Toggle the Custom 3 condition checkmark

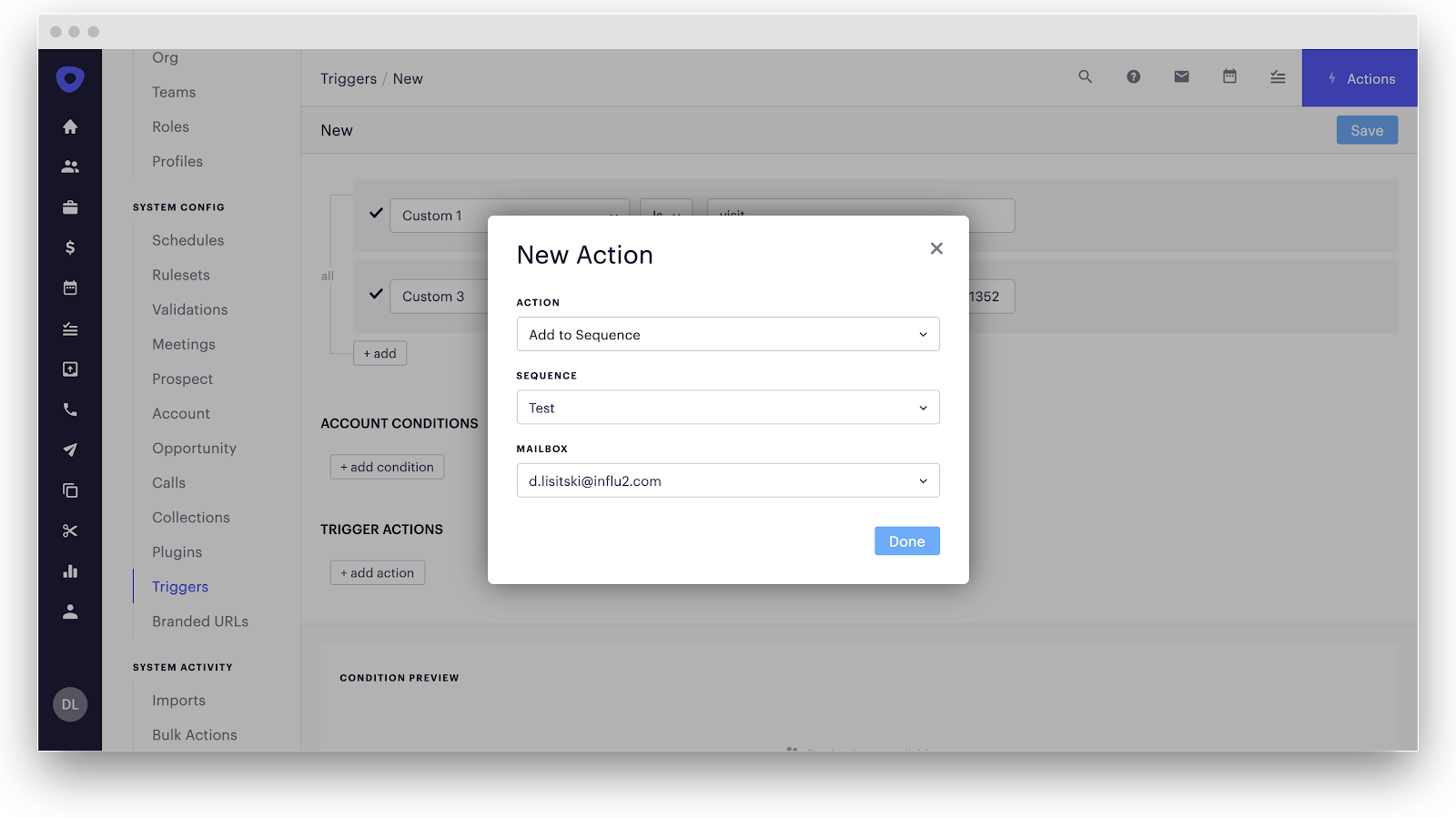coord(376,295)
